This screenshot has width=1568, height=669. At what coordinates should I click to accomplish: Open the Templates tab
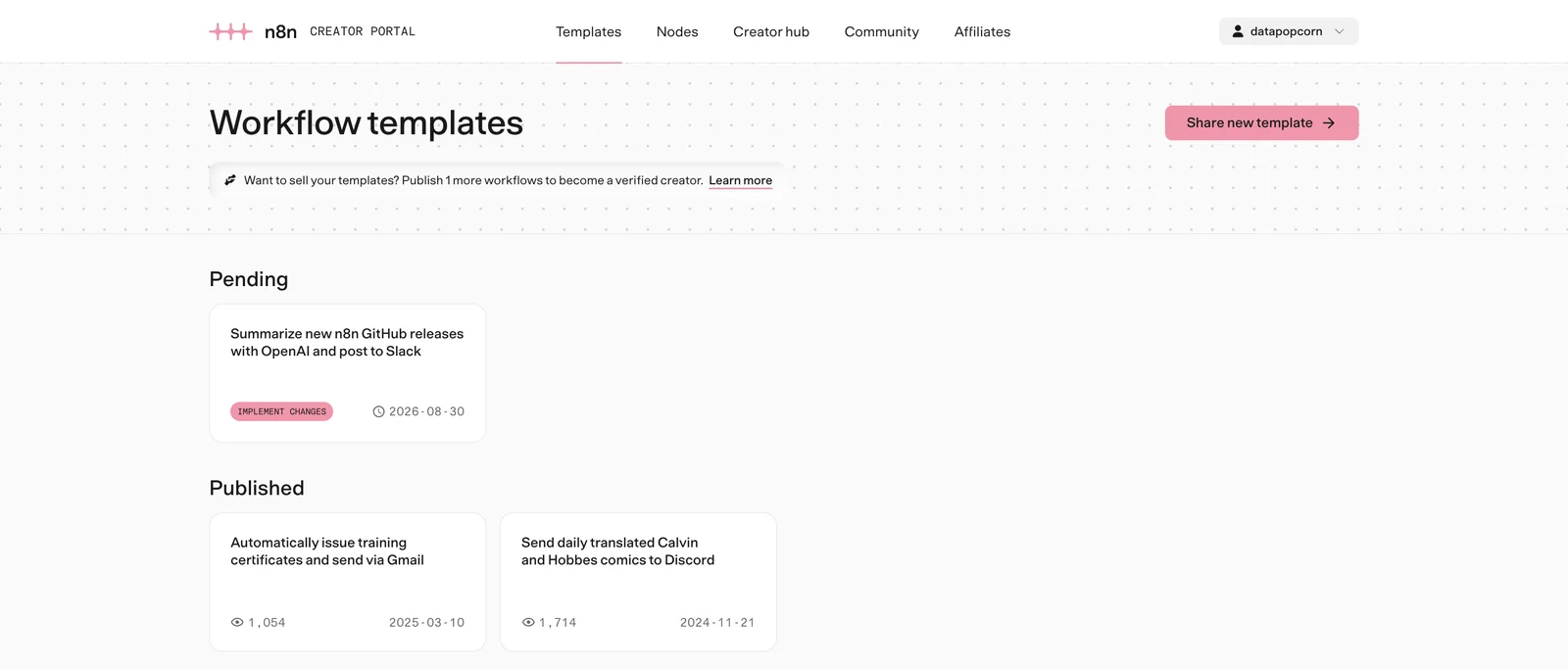click(588, 31)
